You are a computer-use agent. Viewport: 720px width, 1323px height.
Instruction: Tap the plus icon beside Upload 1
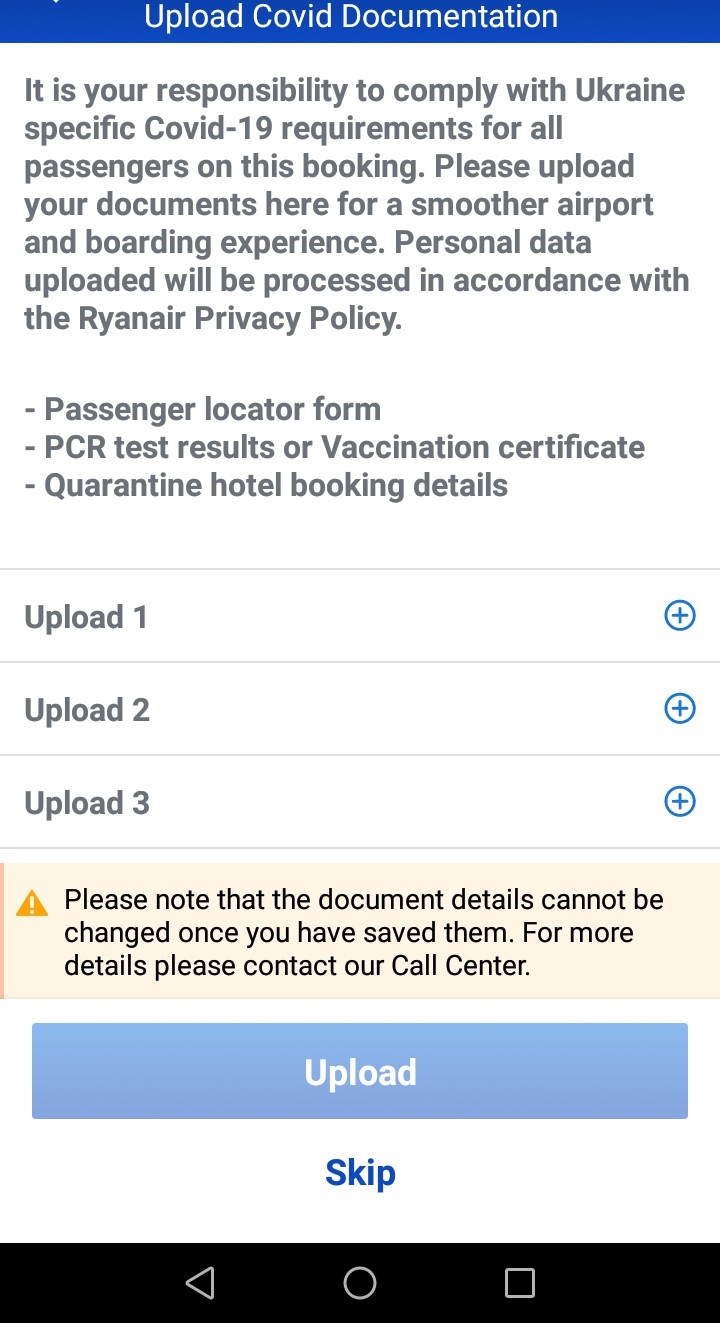[680, 616]
